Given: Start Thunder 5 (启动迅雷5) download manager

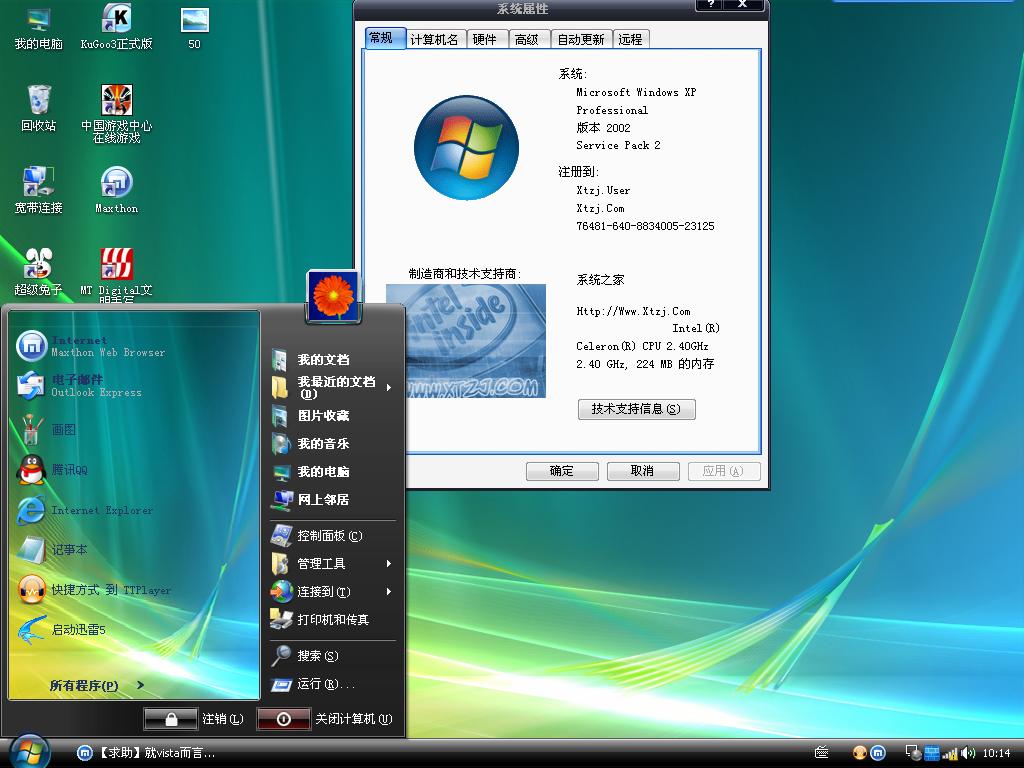Looking at the screenshot, I should pyautogui.click(x=78, y=630).
